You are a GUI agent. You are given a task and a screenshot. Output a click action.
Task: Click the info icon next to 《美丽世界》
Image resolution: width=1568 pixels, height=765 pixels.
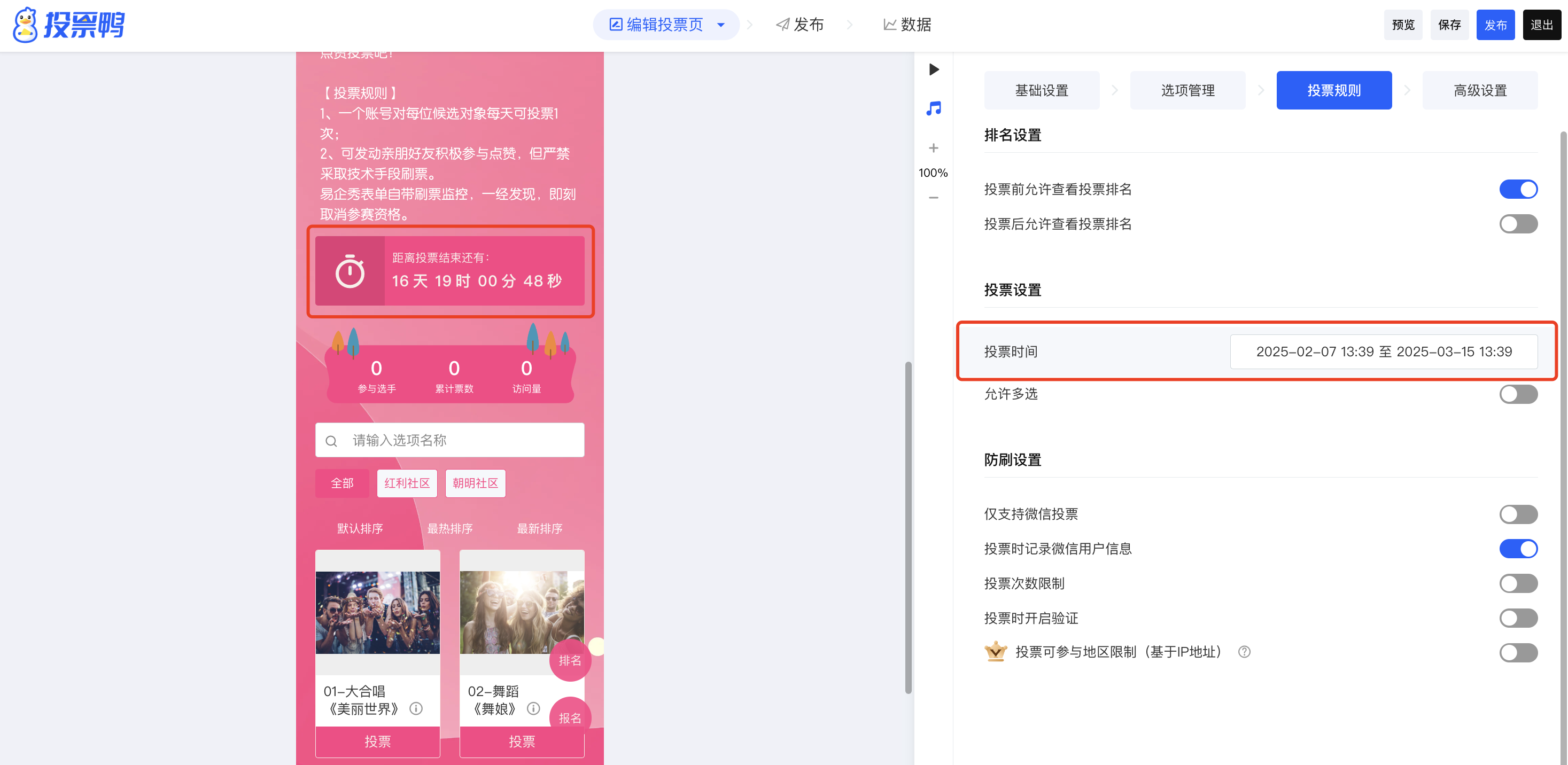coord(416,708)
